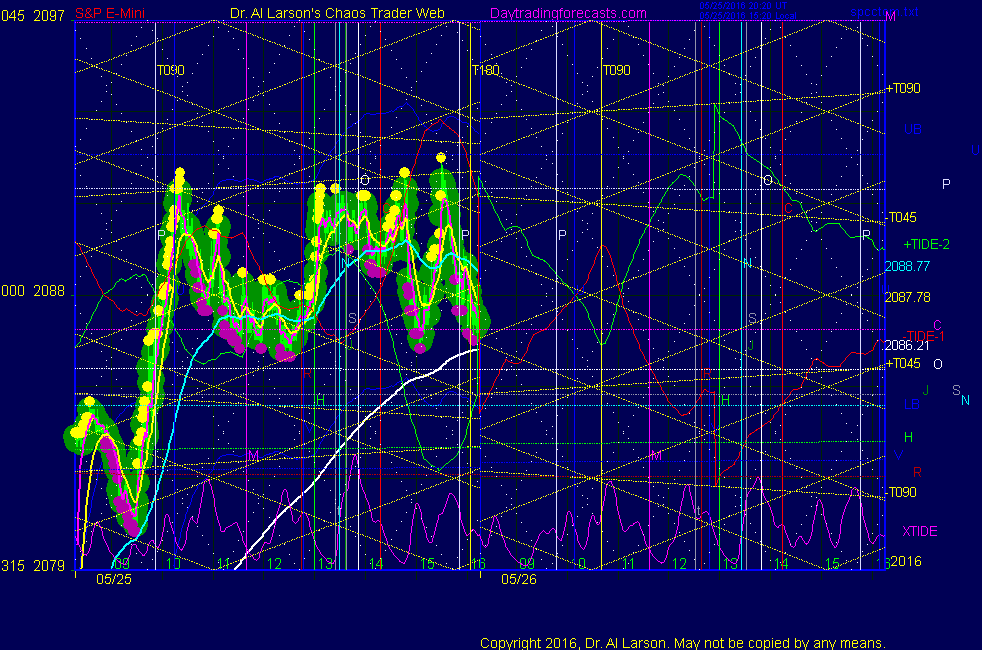Click the 045 2097 price axis label
The image size is (982, 650).
click(x=33, y=16)
